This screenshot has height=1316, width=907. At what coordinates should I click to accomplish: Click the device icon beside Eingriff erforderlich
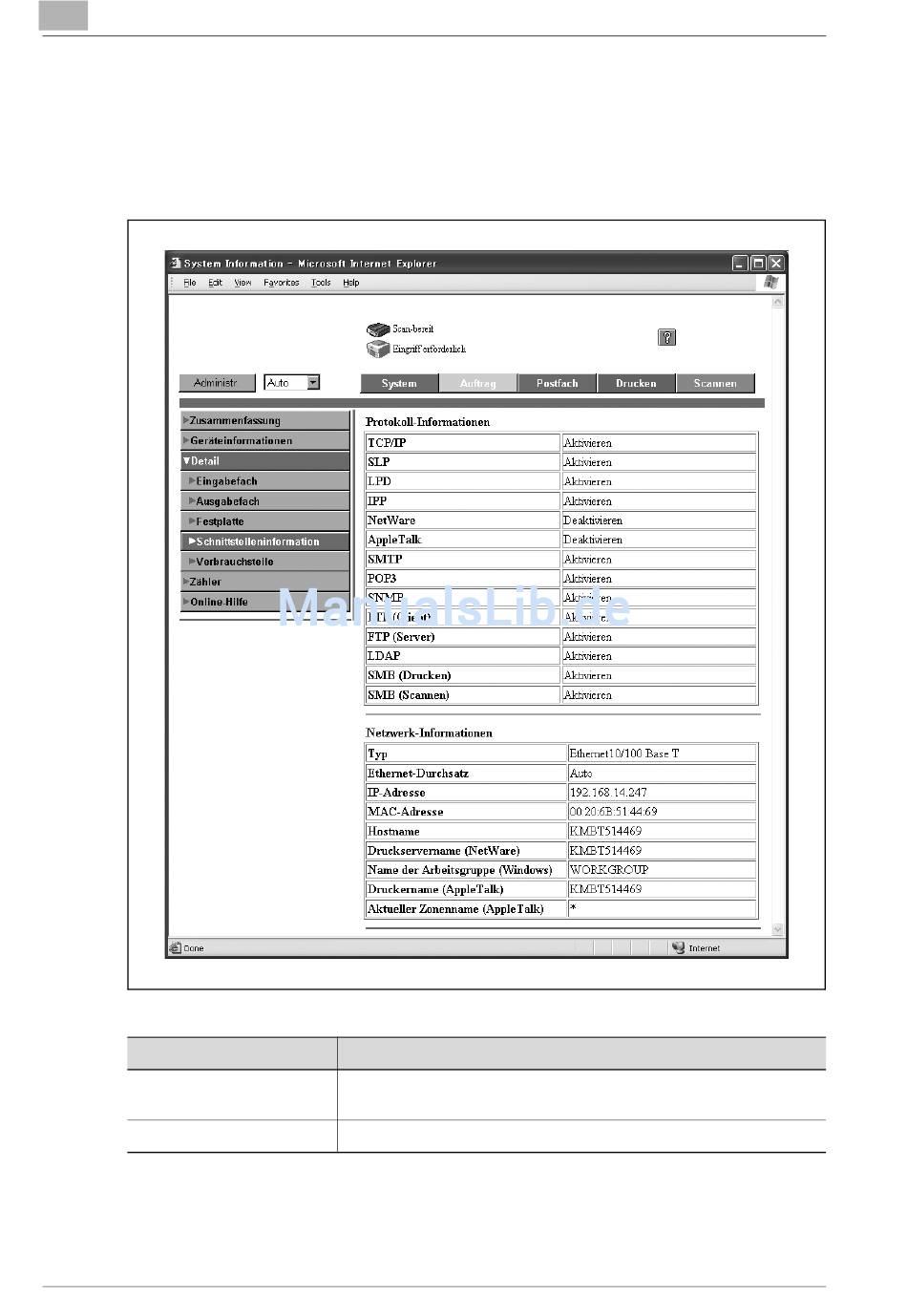[x=378, y=350]
